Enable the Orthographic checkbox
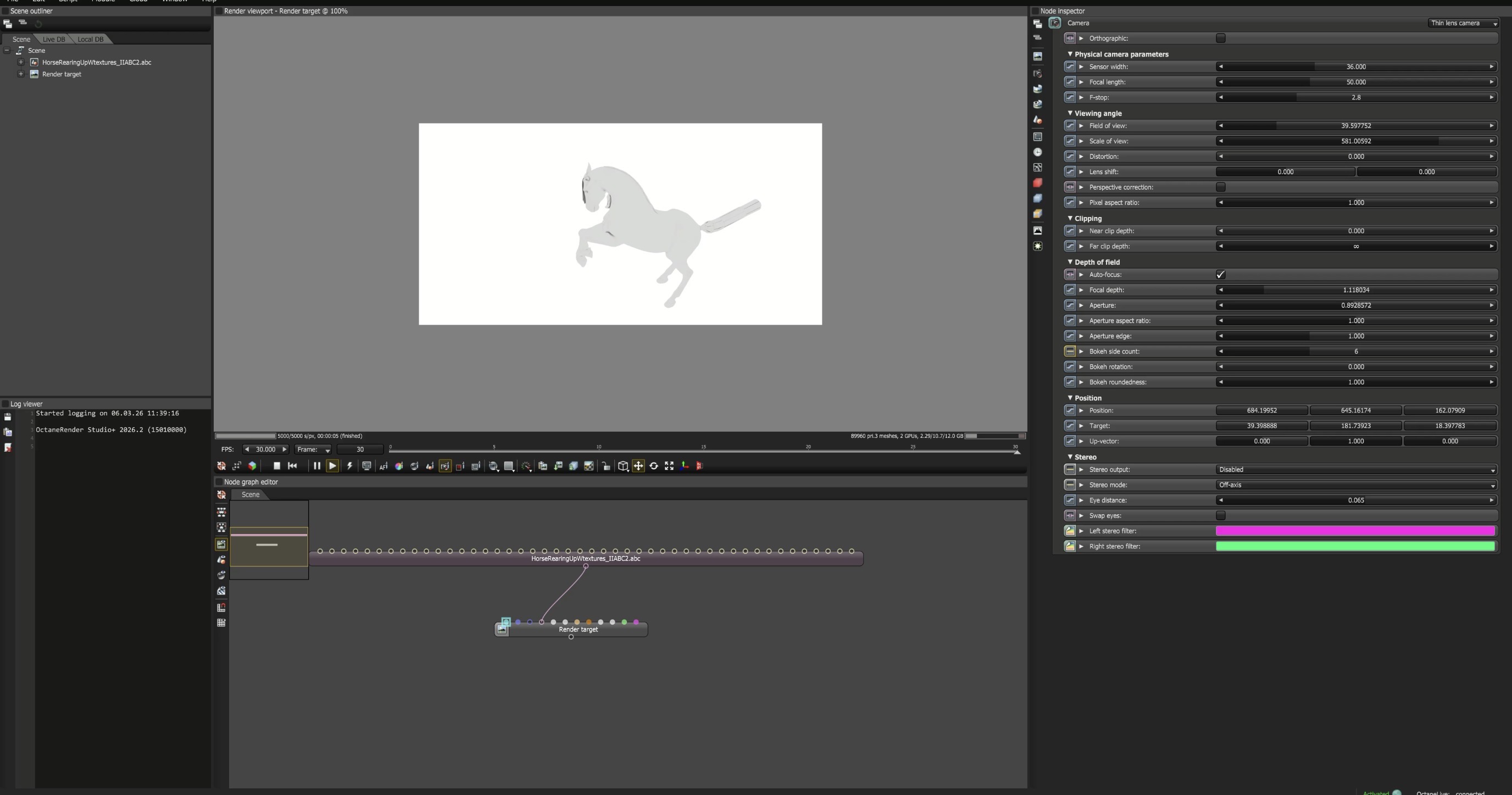Viewport: 1512px width, 795px height. [x=1221, y=38]
